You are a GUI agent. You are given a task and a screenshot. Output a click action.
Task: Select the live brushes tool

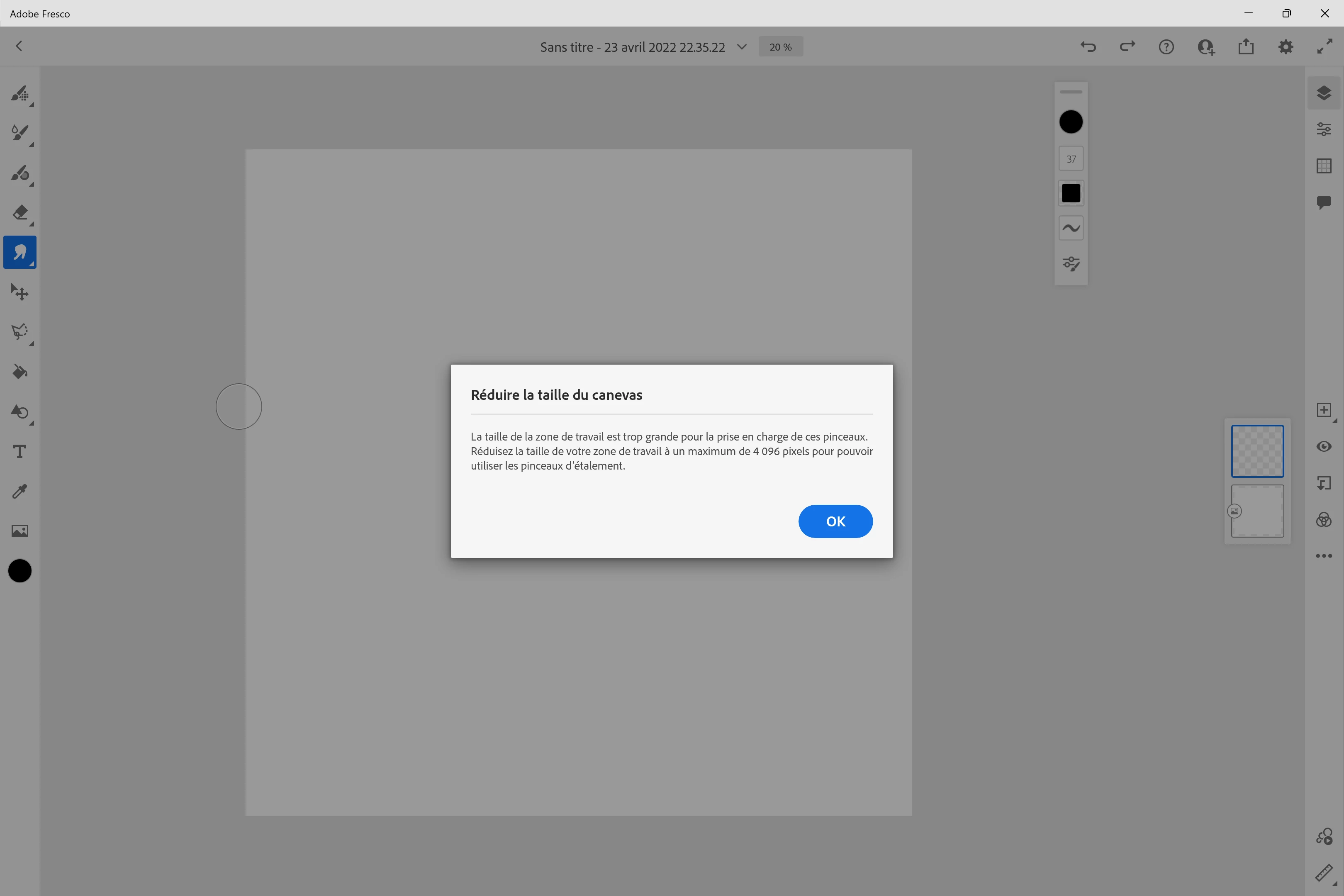(19, 133)
